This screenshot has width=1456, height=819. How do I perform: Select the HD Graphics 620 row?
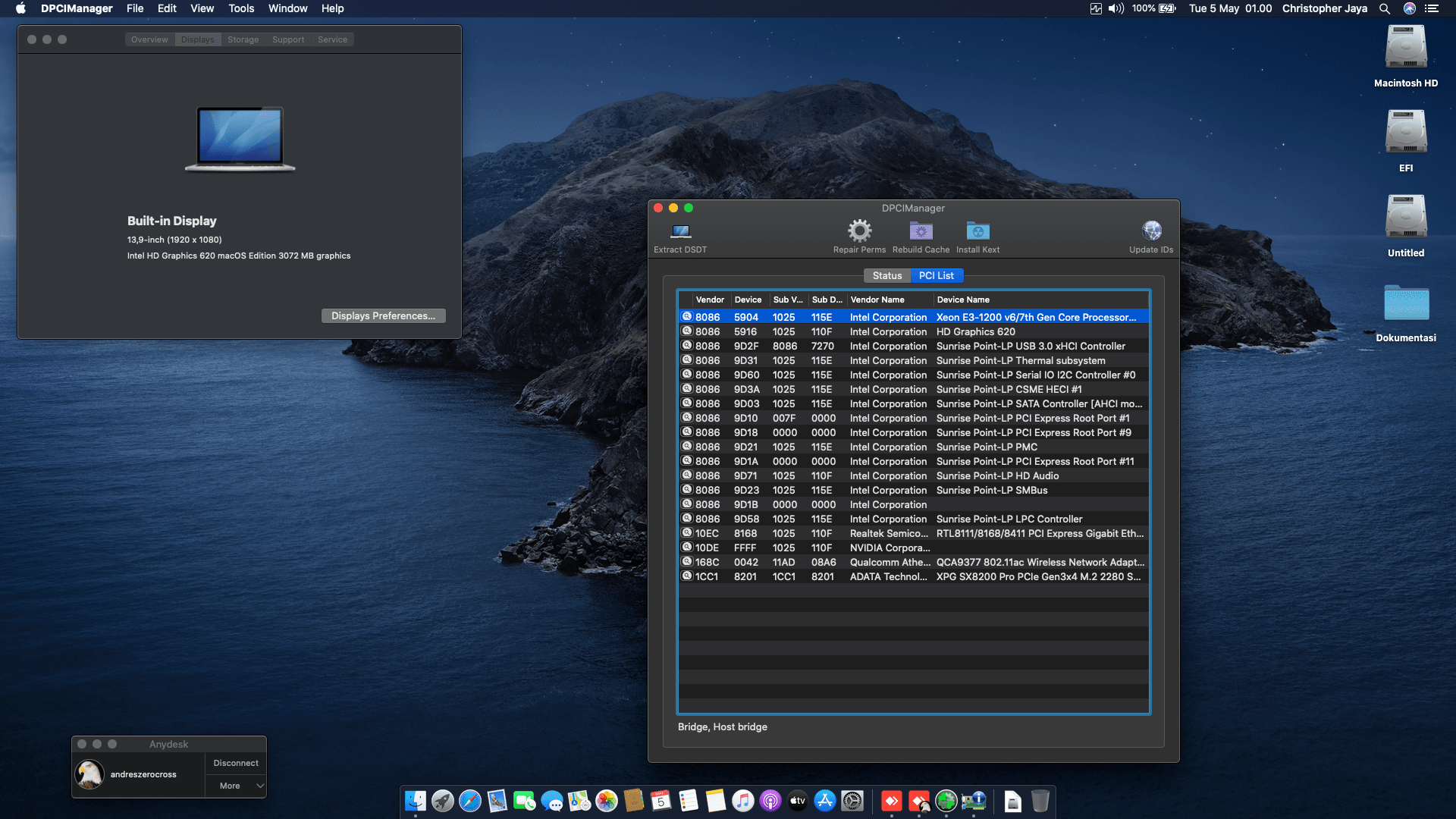pyautogui.click(x=914, y=331)
